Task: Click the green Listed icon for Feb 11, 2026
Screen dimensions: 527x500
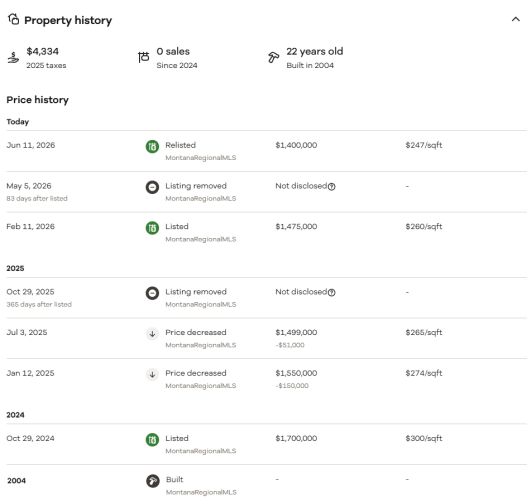Action: pos(152,228)
